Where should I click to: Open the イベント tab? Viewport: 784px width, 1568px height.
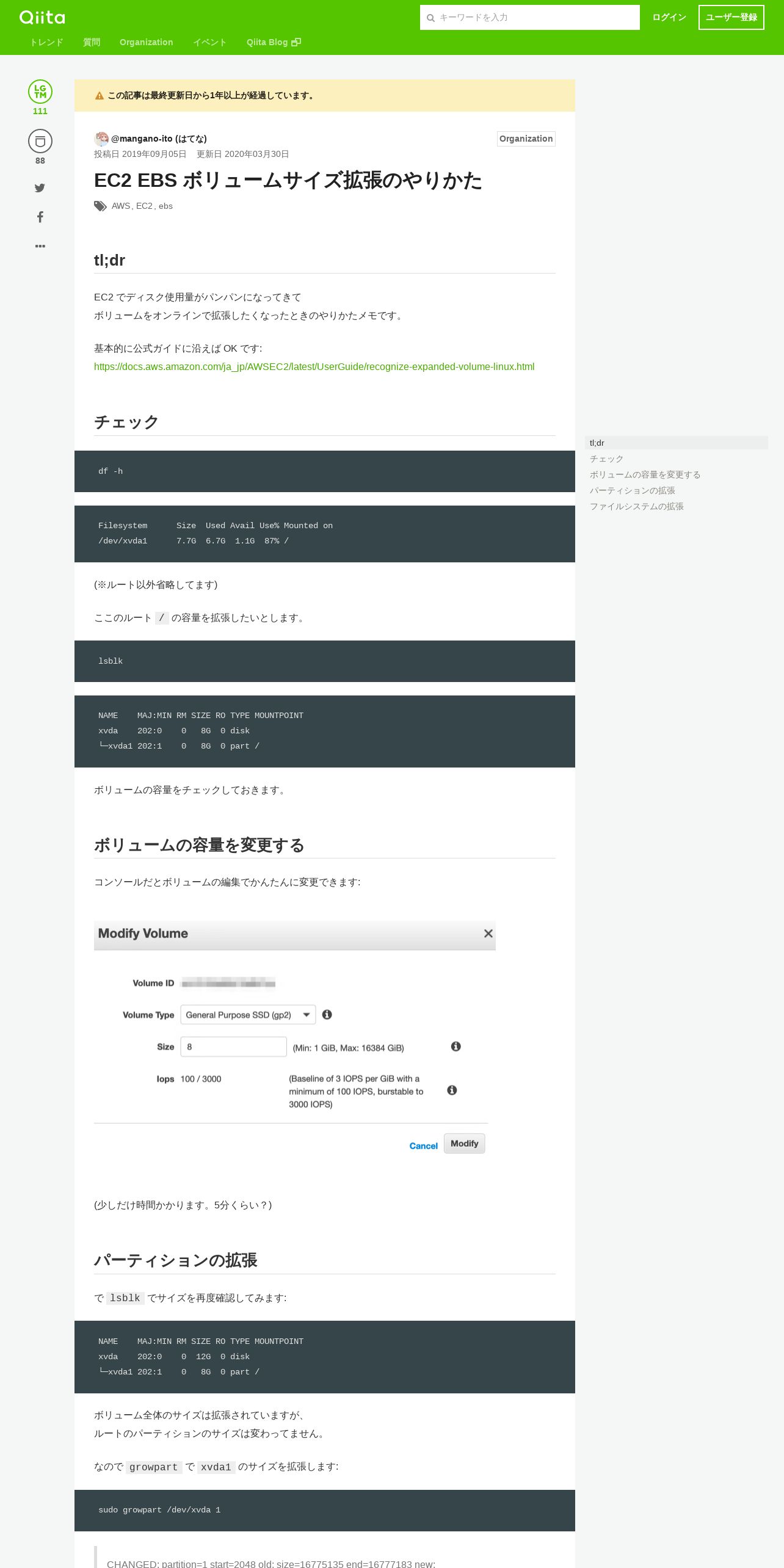point(210,42)
